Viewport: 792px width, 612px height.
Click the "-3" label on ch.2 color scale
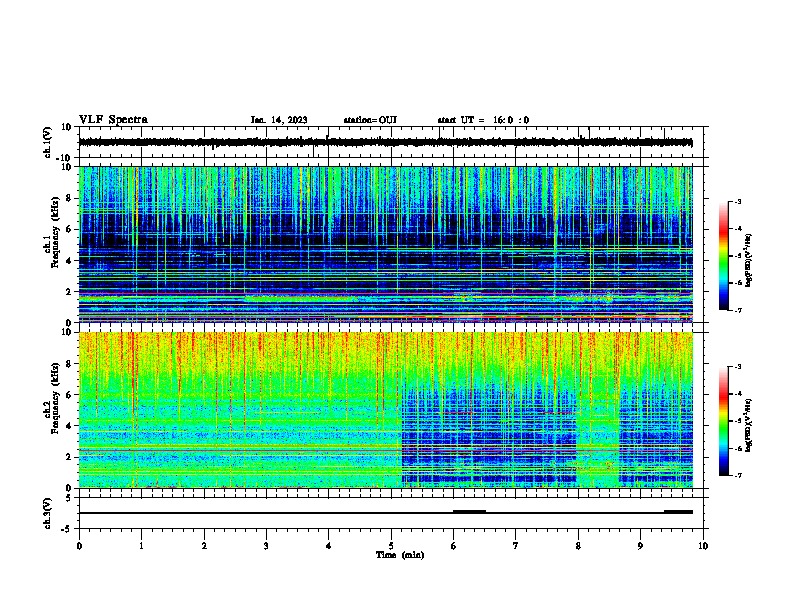click(737, 367)
